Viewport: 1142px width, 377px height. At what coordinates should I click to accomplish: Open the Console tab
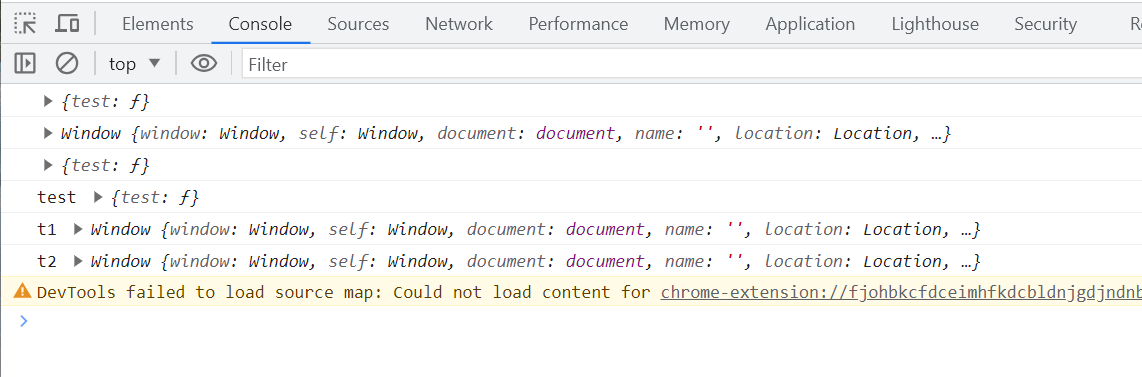coord(260,24)
